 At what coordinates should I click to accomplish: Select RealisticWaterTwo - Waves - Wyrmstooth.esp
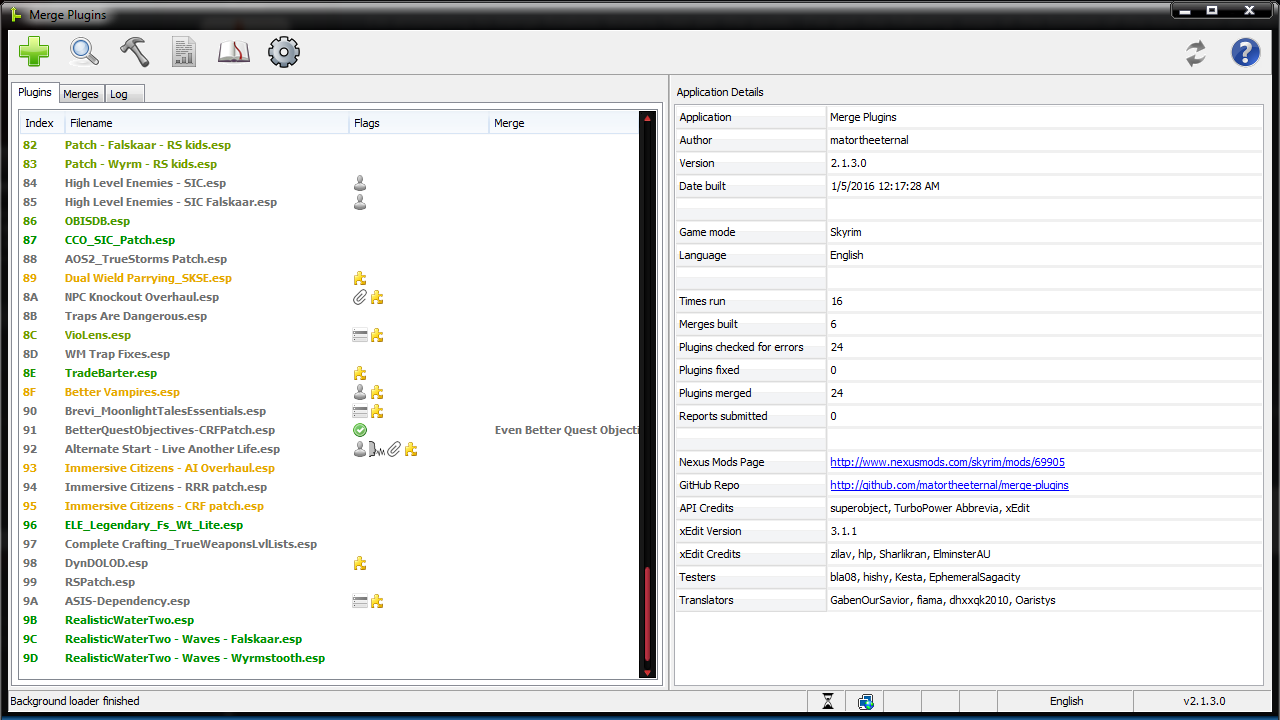coord(330,658)
